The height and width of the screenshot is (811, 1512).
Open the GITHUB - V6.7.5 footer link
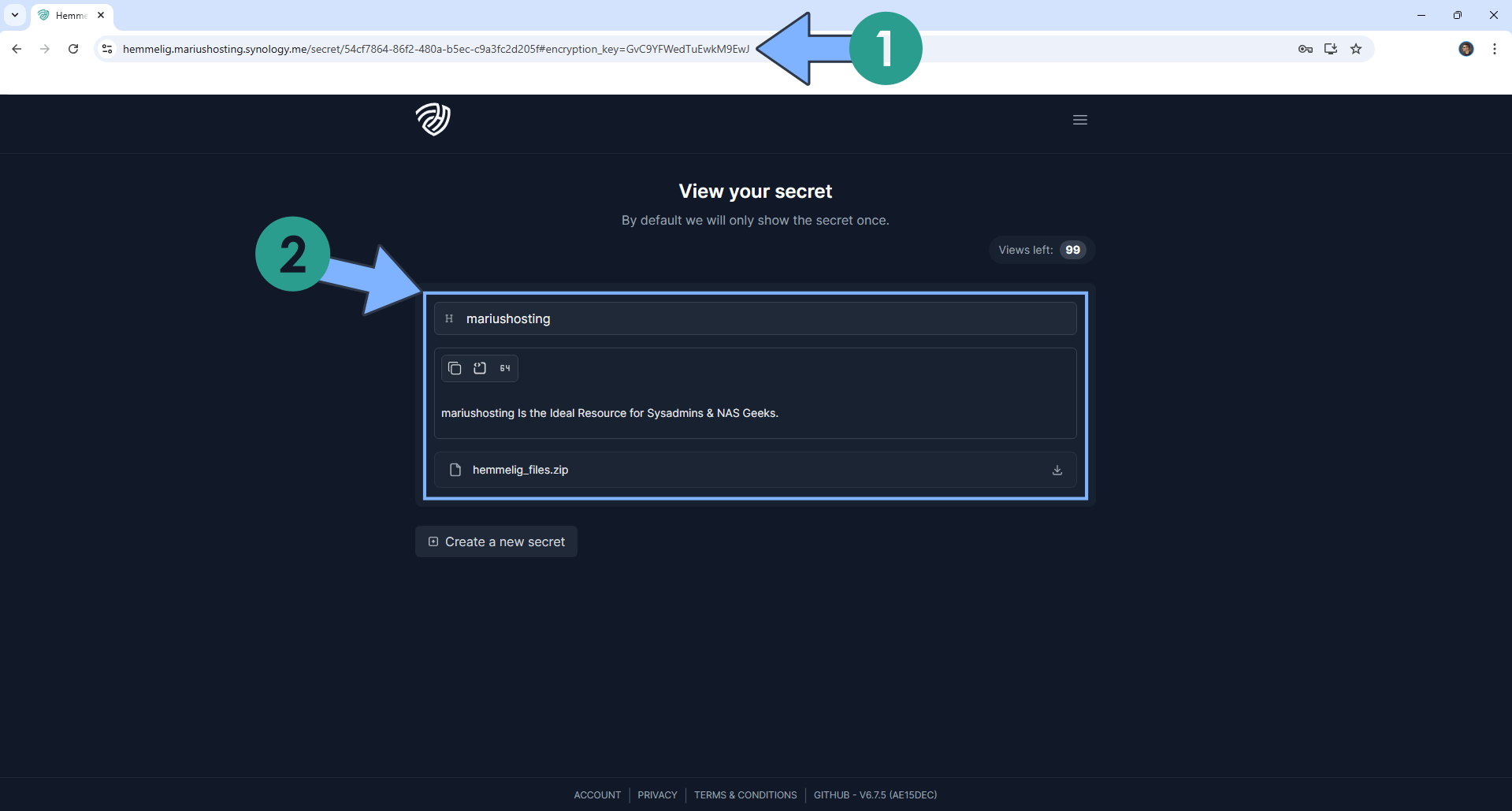pyautogui.click(x=875, y=795)
